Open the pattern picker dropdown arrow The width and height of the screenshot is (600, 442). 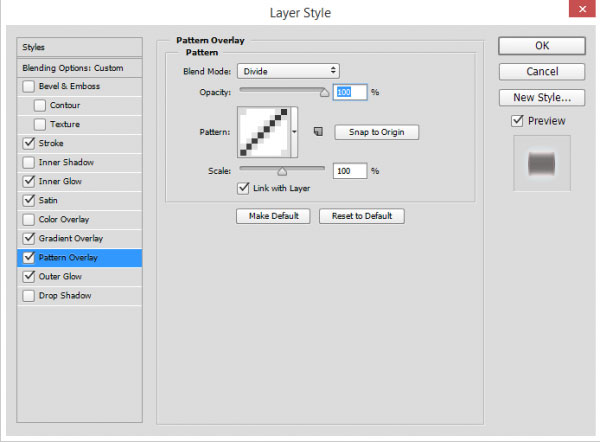click(x=294, y=132)
